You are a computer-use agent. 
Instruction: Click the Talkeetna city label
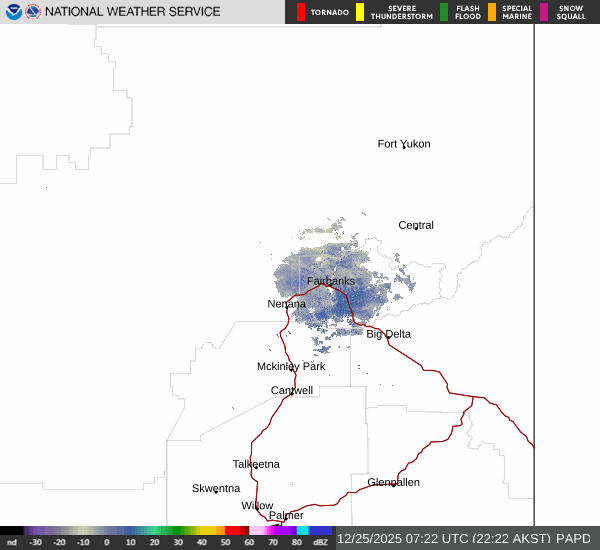click(256, 464)
